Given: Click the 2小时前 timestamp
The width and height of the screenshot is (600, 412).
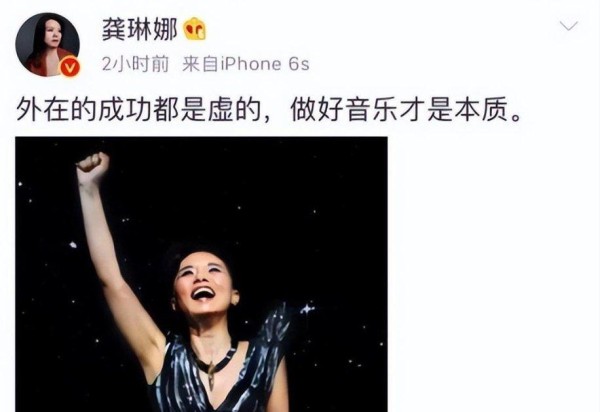Looking at the screenshot, I should click(x=135, y=64).
